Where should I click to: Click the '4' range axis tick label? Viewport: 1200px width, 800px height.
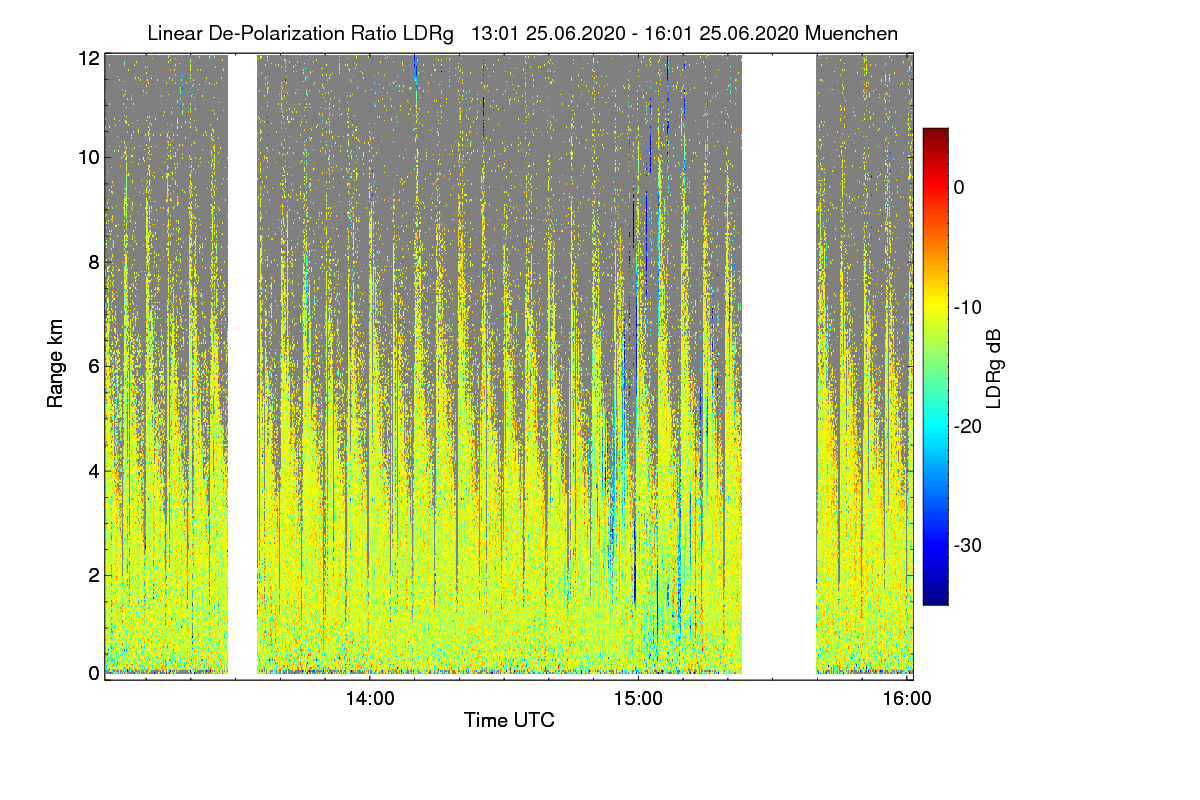coord(94,471)
